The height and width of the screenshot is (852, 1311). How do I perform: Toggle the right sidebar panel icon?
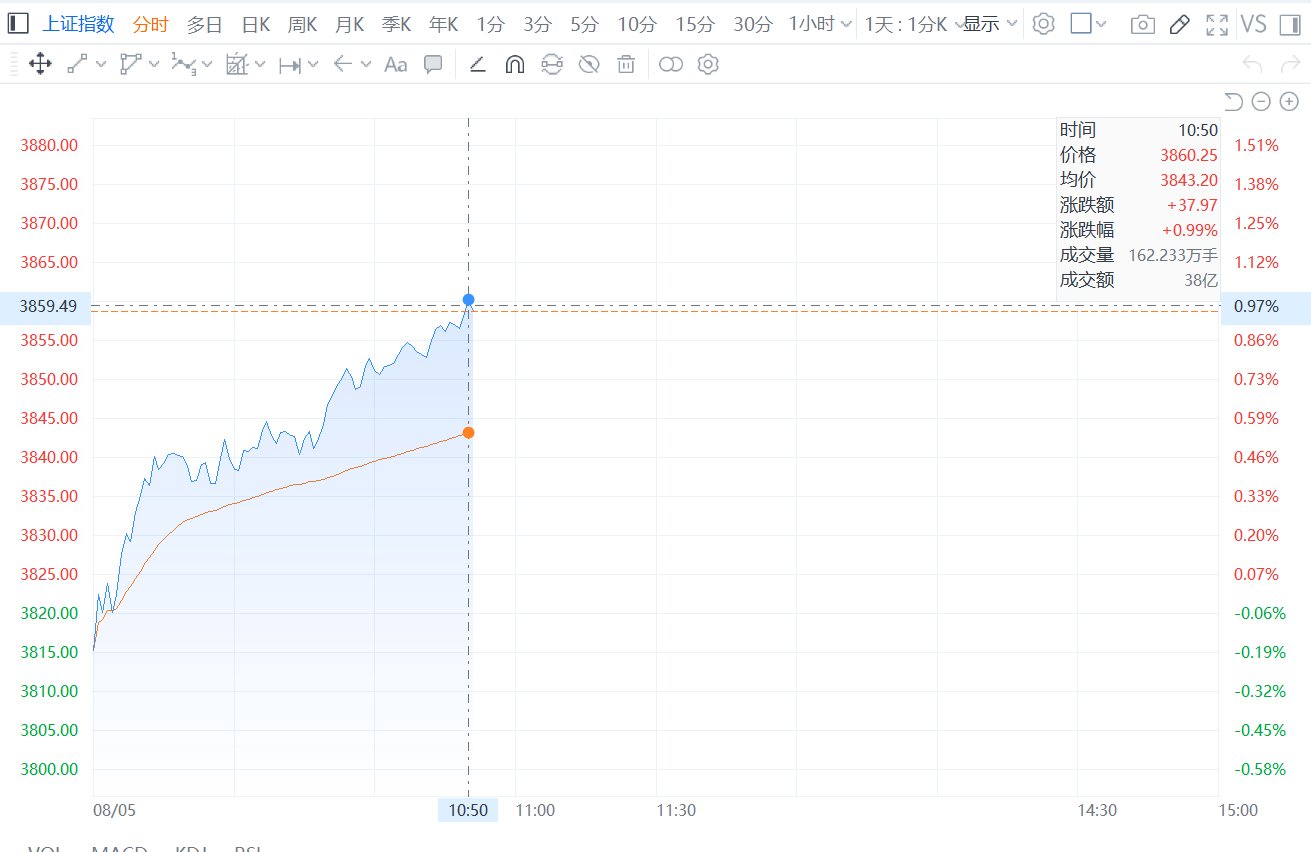(x=1290, y=24)
